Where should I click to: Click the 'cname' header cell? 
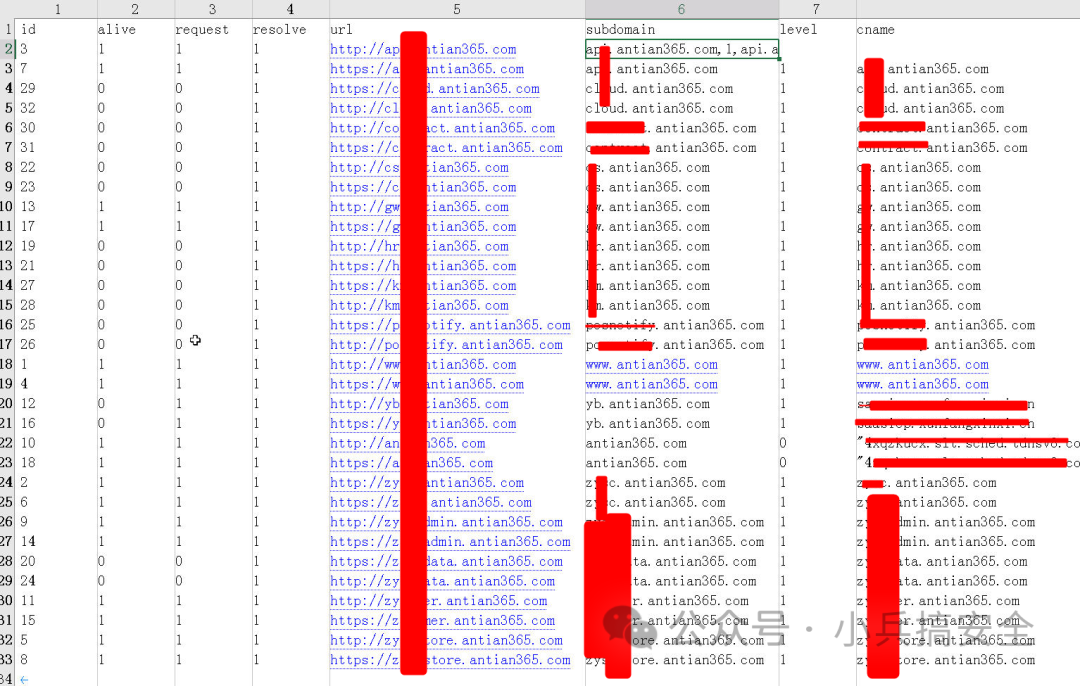876,30
